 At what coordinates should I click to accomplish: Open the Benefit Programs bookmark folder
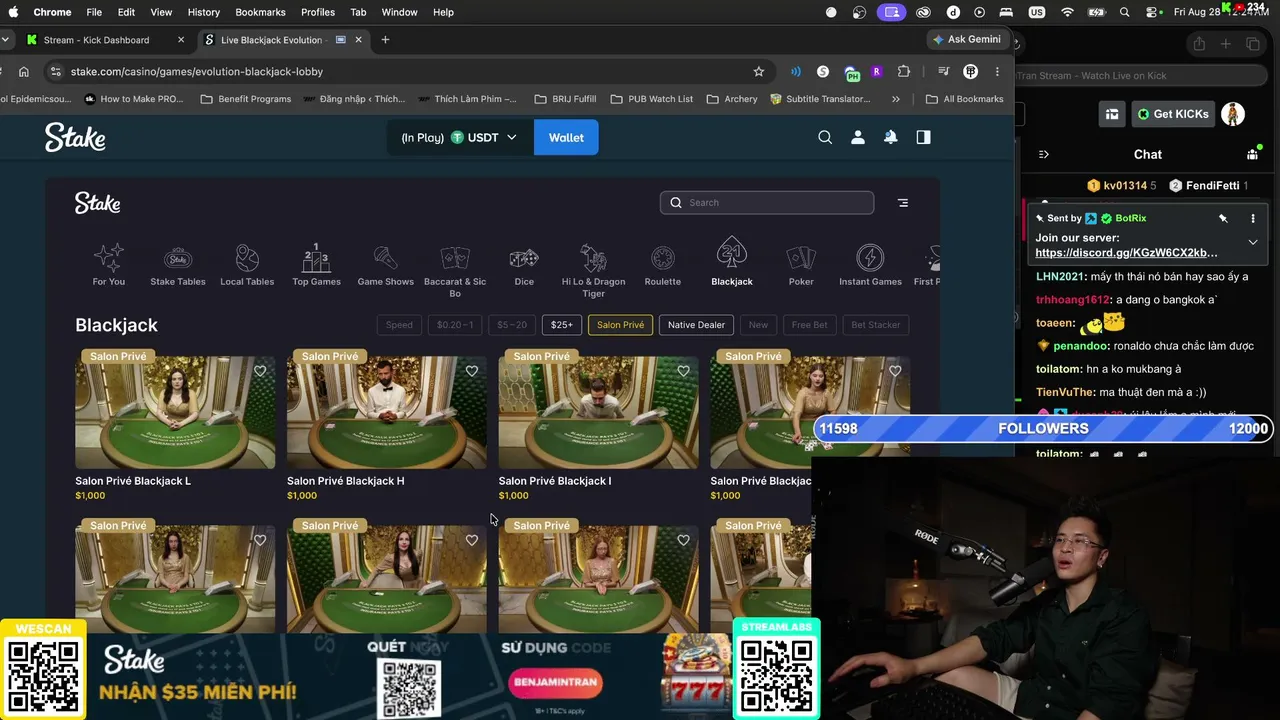click(246, 99)
